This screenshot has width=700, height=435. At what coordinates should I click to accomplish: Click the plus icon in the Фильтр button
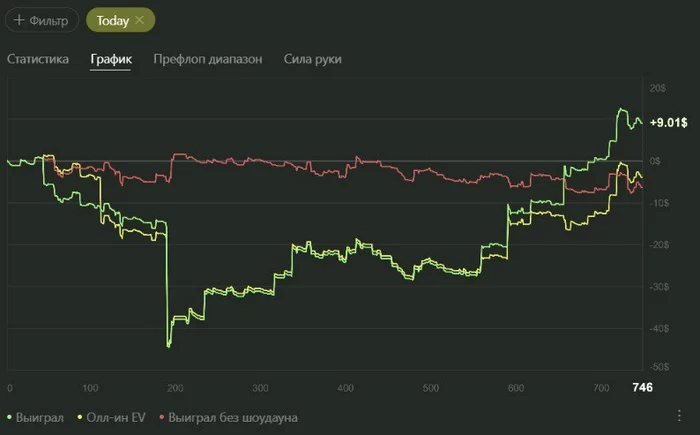coord(19,20)
